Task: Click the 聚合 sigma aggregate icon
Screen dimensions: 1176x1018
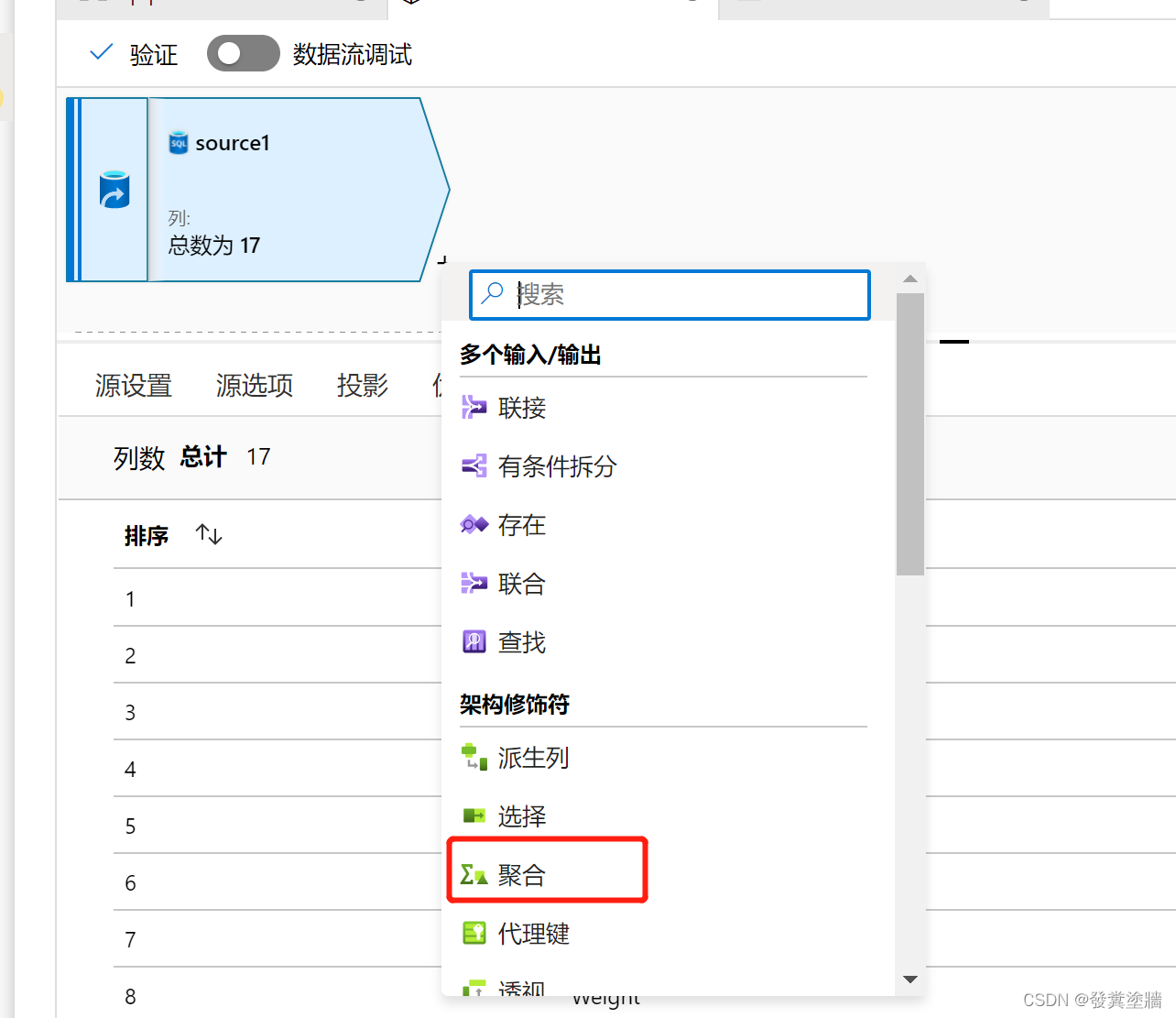Action: click(x=474, y=874)
